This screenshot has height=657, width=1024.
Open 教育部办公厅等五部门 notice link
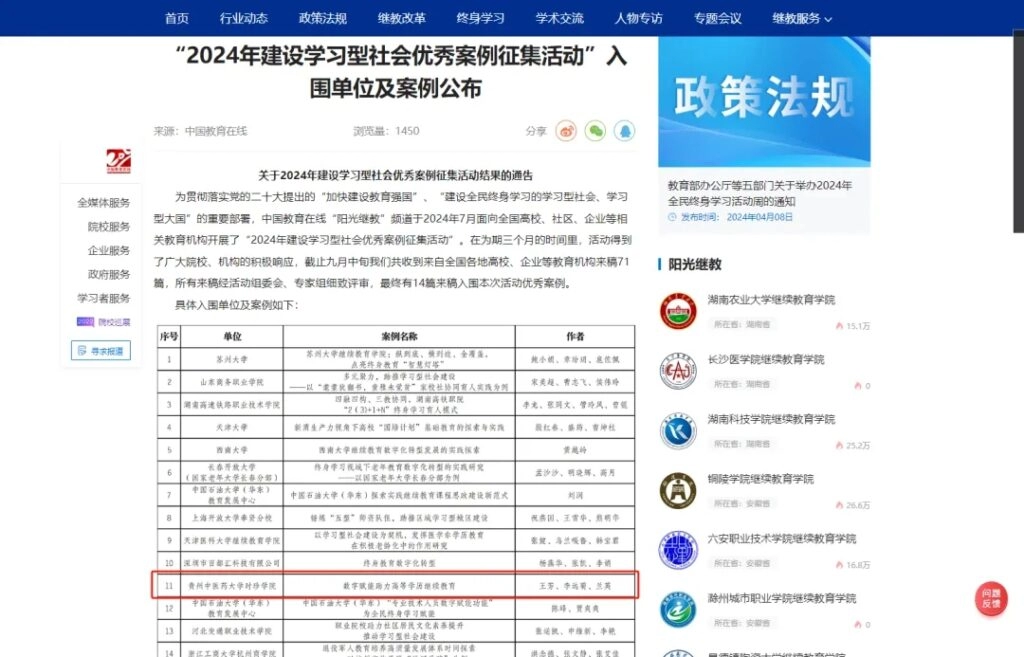tap(760, 193)
